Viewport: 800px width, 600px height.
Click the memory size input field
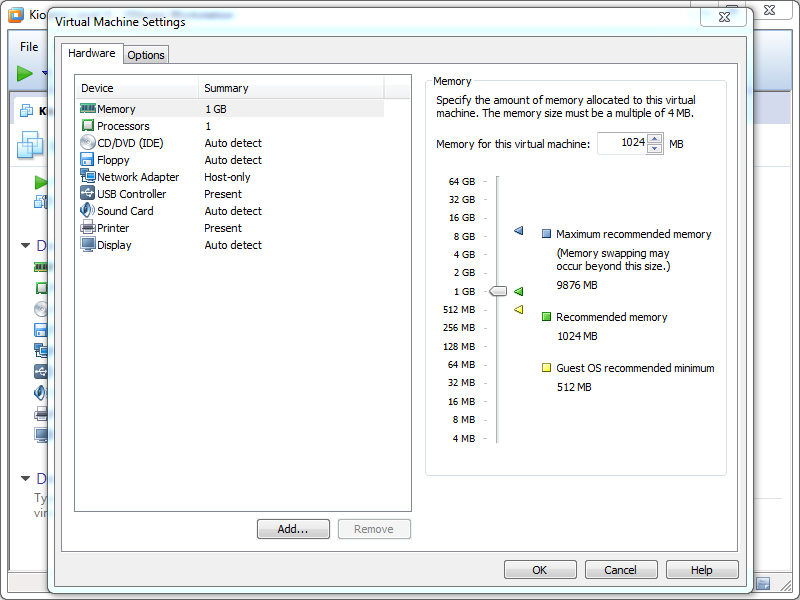621,143
